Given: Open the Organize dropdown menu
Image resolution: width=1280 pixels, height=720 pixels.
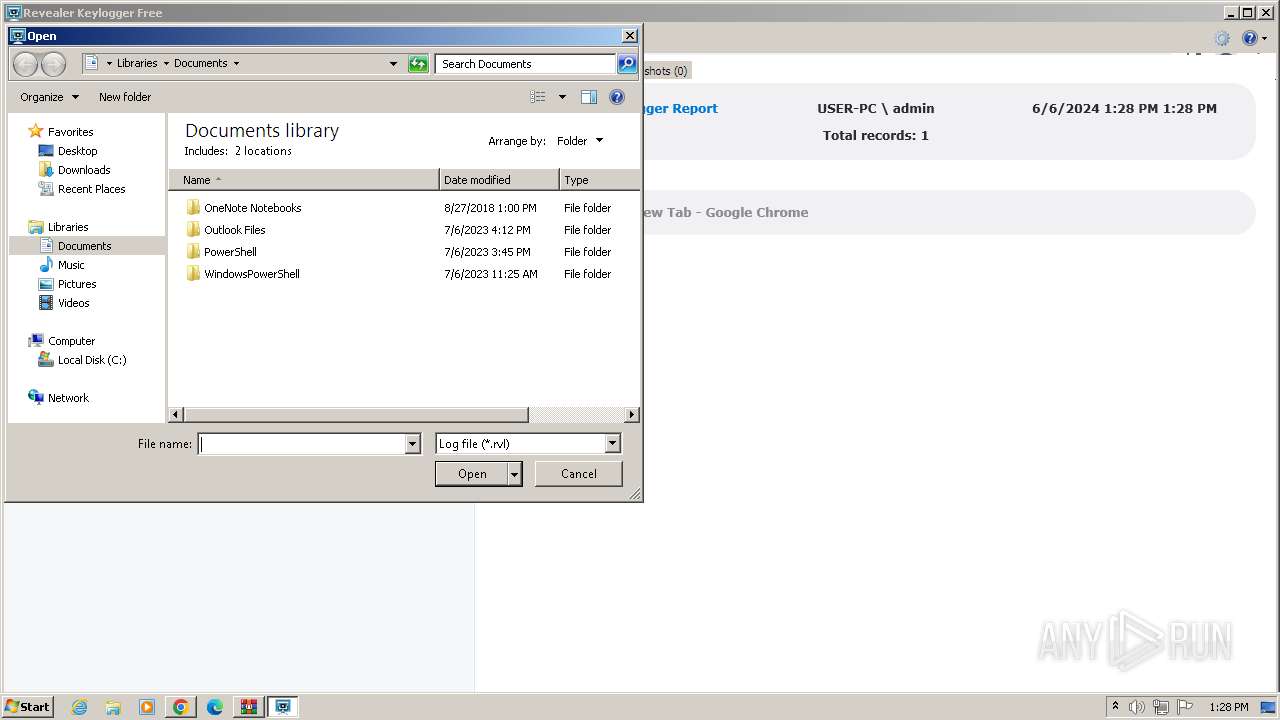Looking at the screenshot, I should click(x=49, y=97).
